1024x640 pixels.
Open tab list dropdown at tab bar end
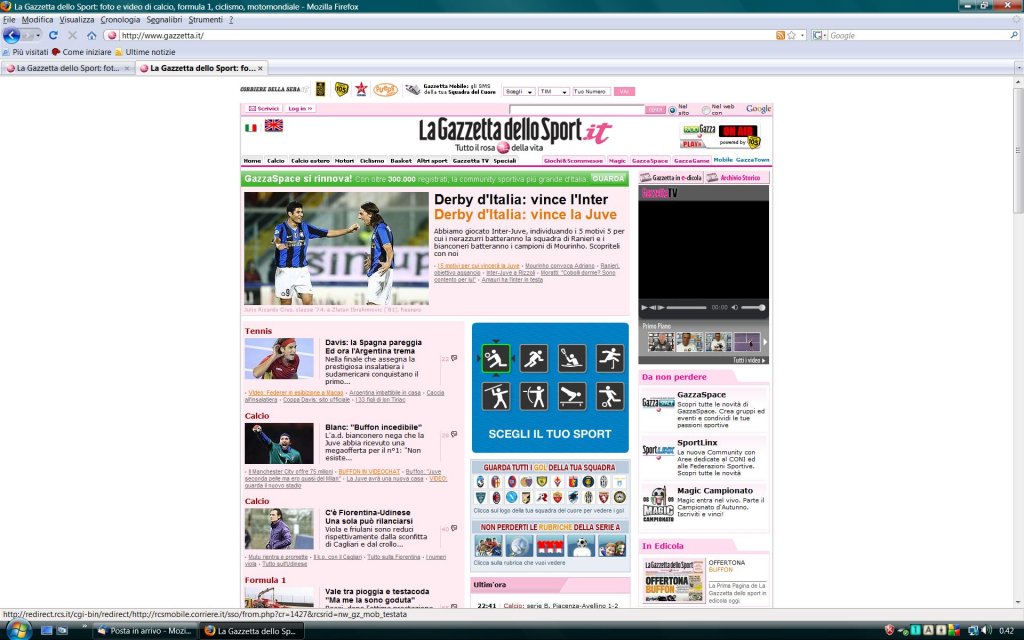tap(1018, 67)
